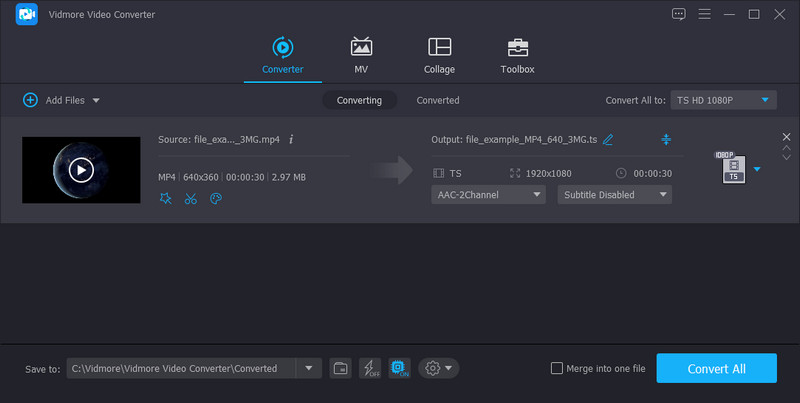Rename output file with pencil icon

pyautogui.click(x=608, y=139)
